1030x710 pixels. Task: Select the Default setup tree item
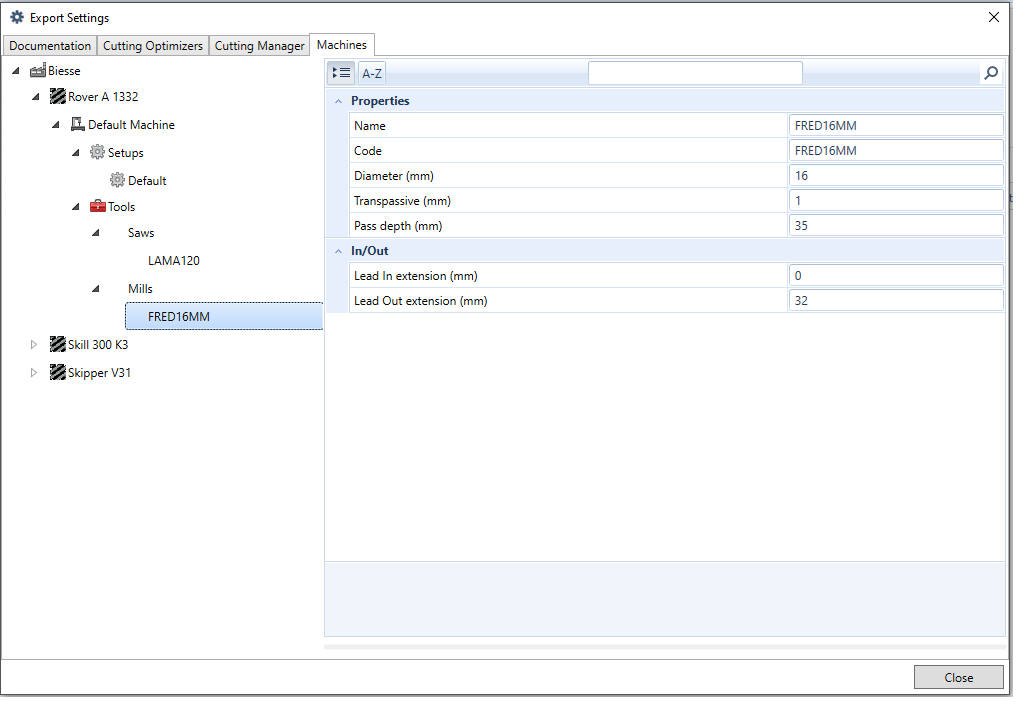[x=147, y=181]
